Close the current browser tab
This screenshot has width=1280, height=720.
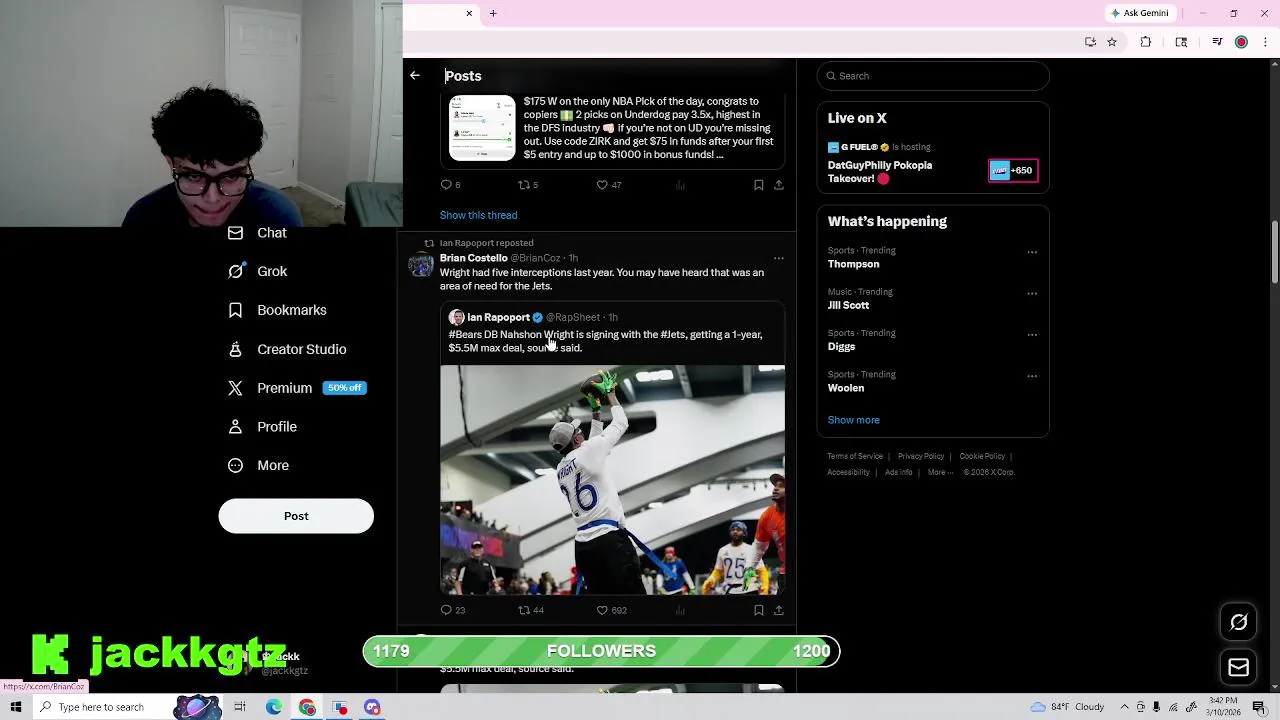coord(469,13)
